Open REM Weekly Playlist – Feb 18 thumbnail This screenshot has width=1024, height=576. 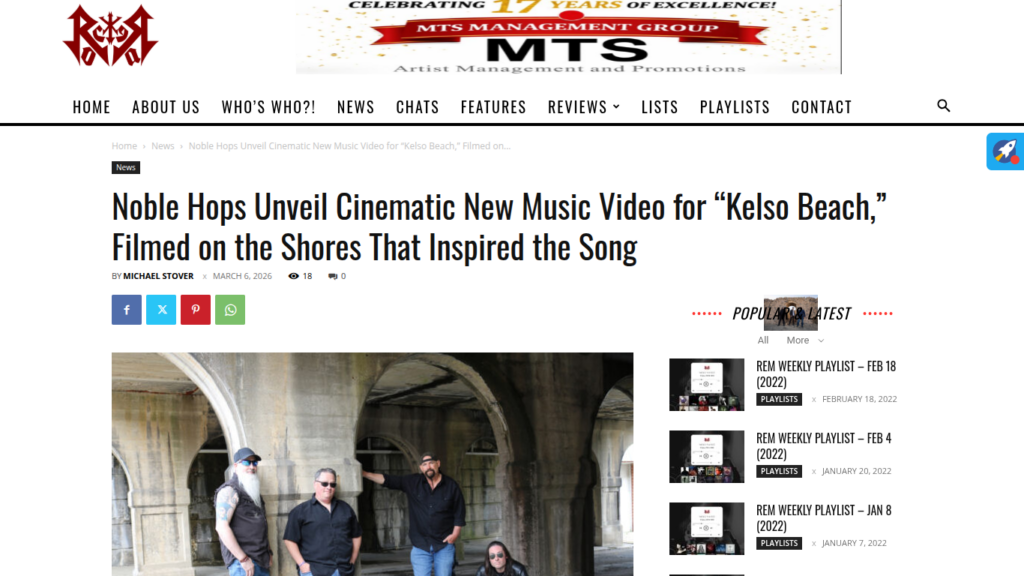pos(707,385)
